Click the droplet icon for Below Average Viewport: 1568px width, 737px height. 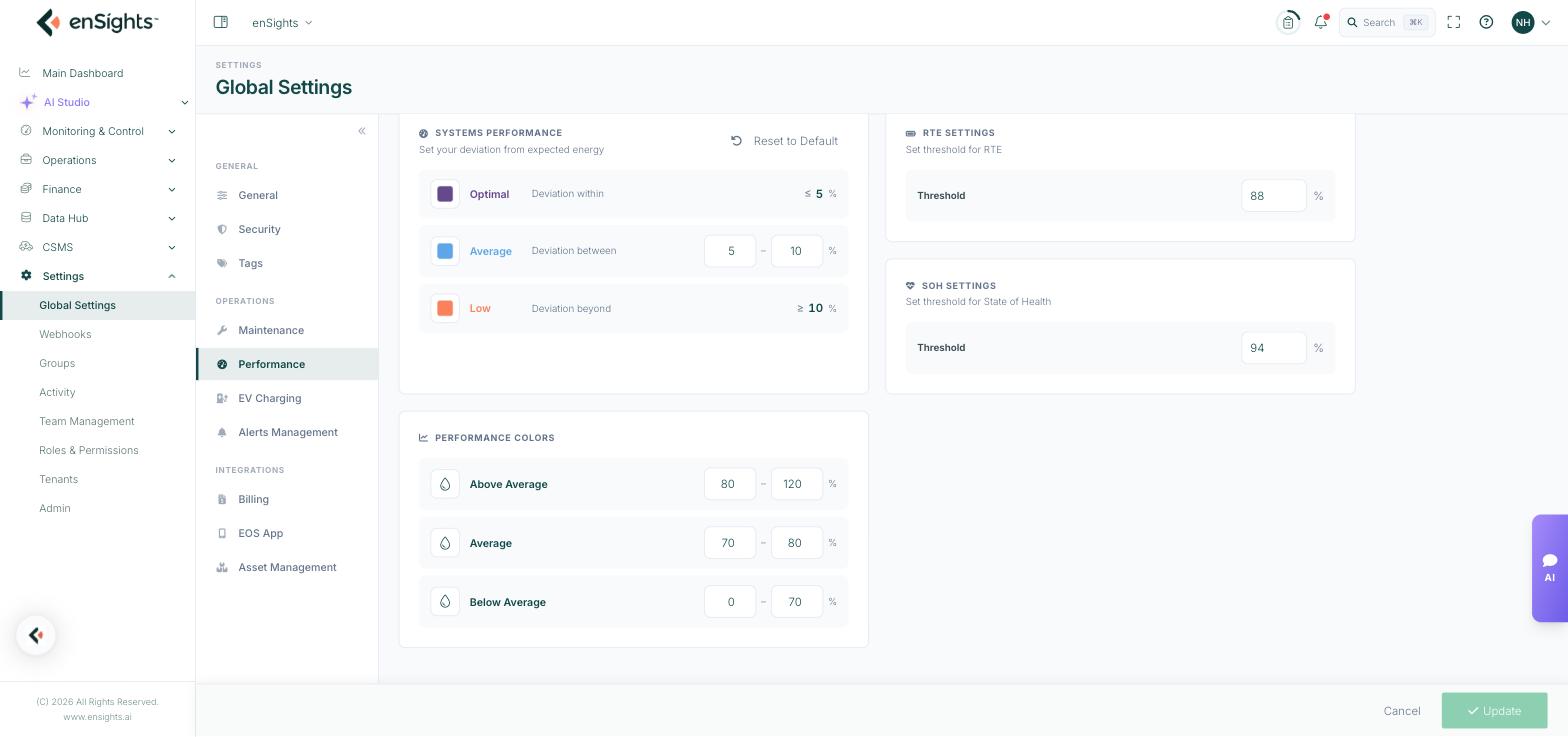click(x=445, y=602)
